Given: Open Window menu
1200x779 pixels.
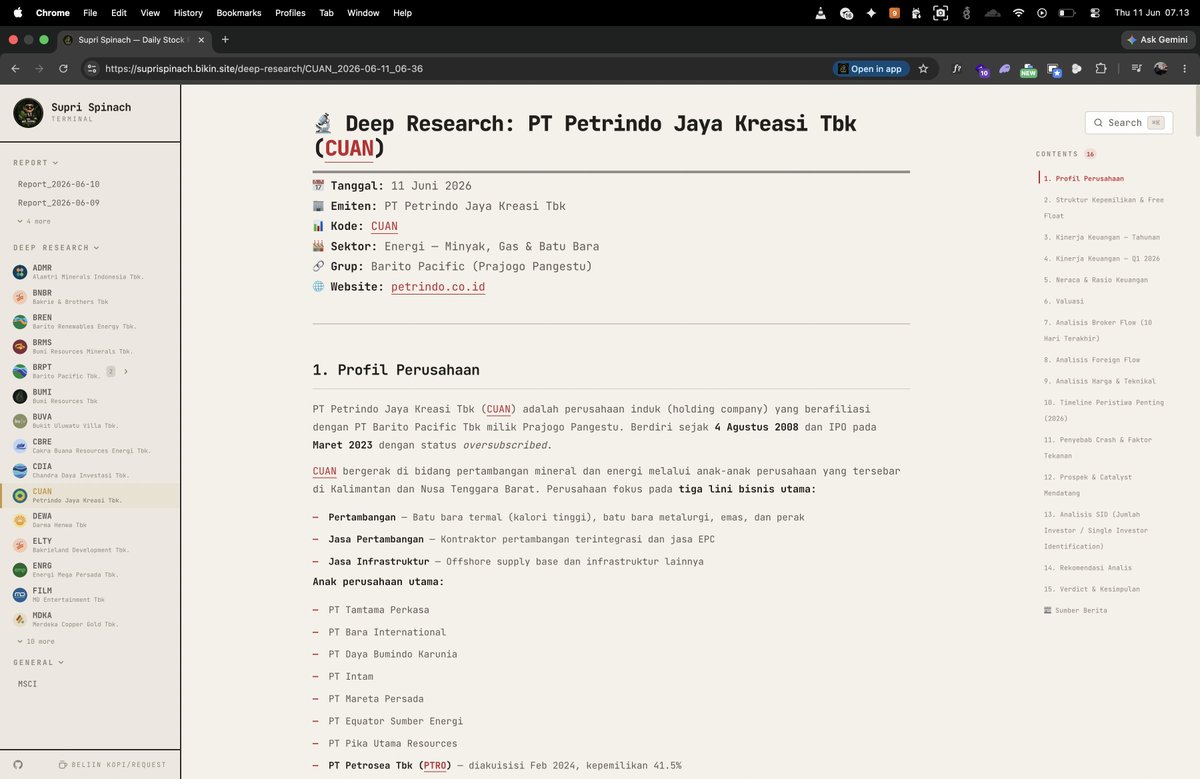Looking at the screenshot, I should [363, 13].
